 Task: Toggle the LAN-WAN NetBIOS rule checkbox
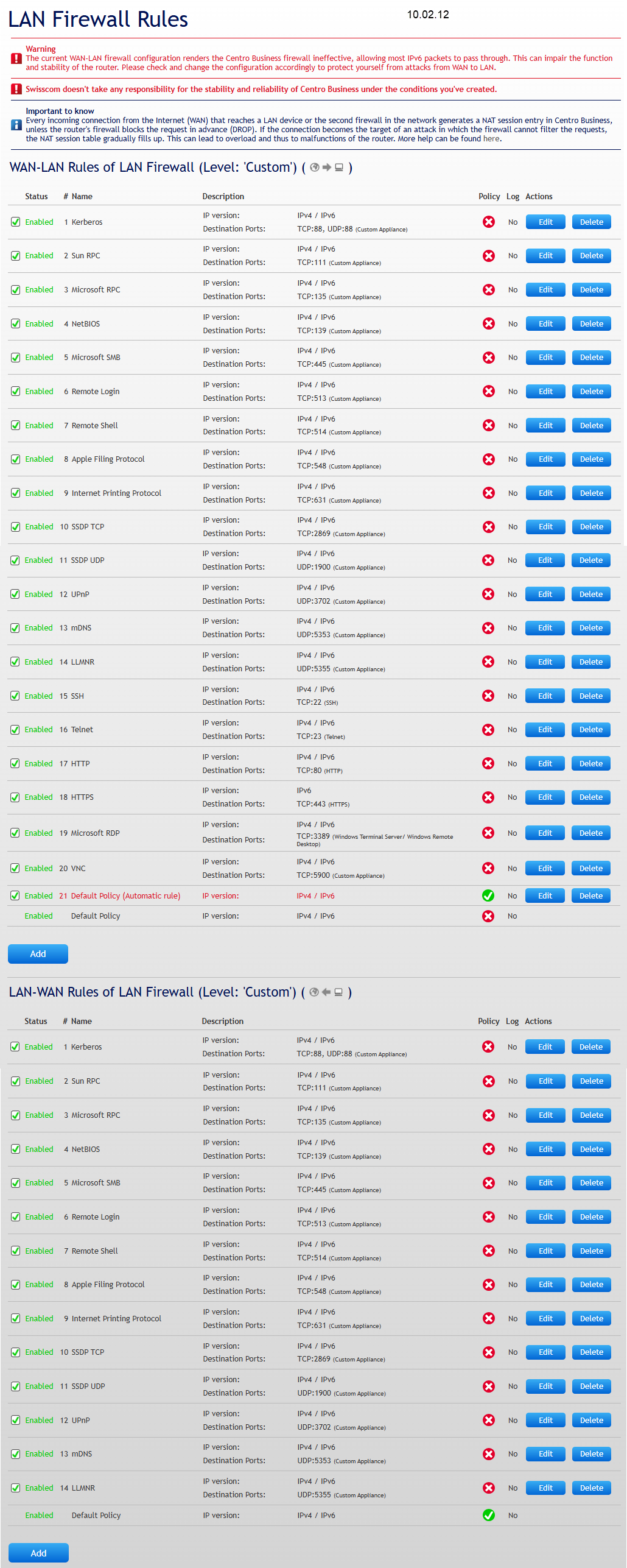click(15, 1149)
